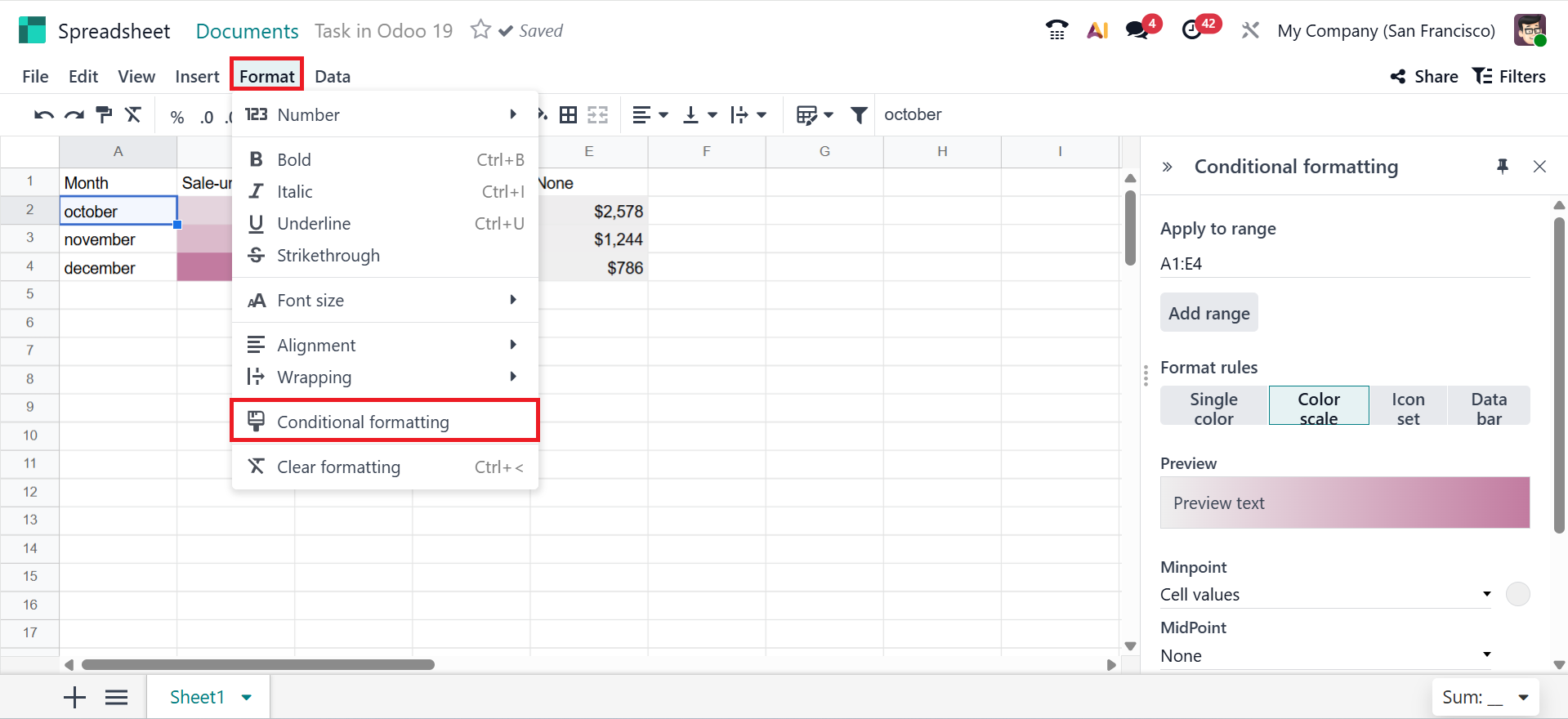Image resolution: width=1568 pixels, height=719 pixels.
Task: Click the Redo arrow icon
Action: click(x=74, y=115)
